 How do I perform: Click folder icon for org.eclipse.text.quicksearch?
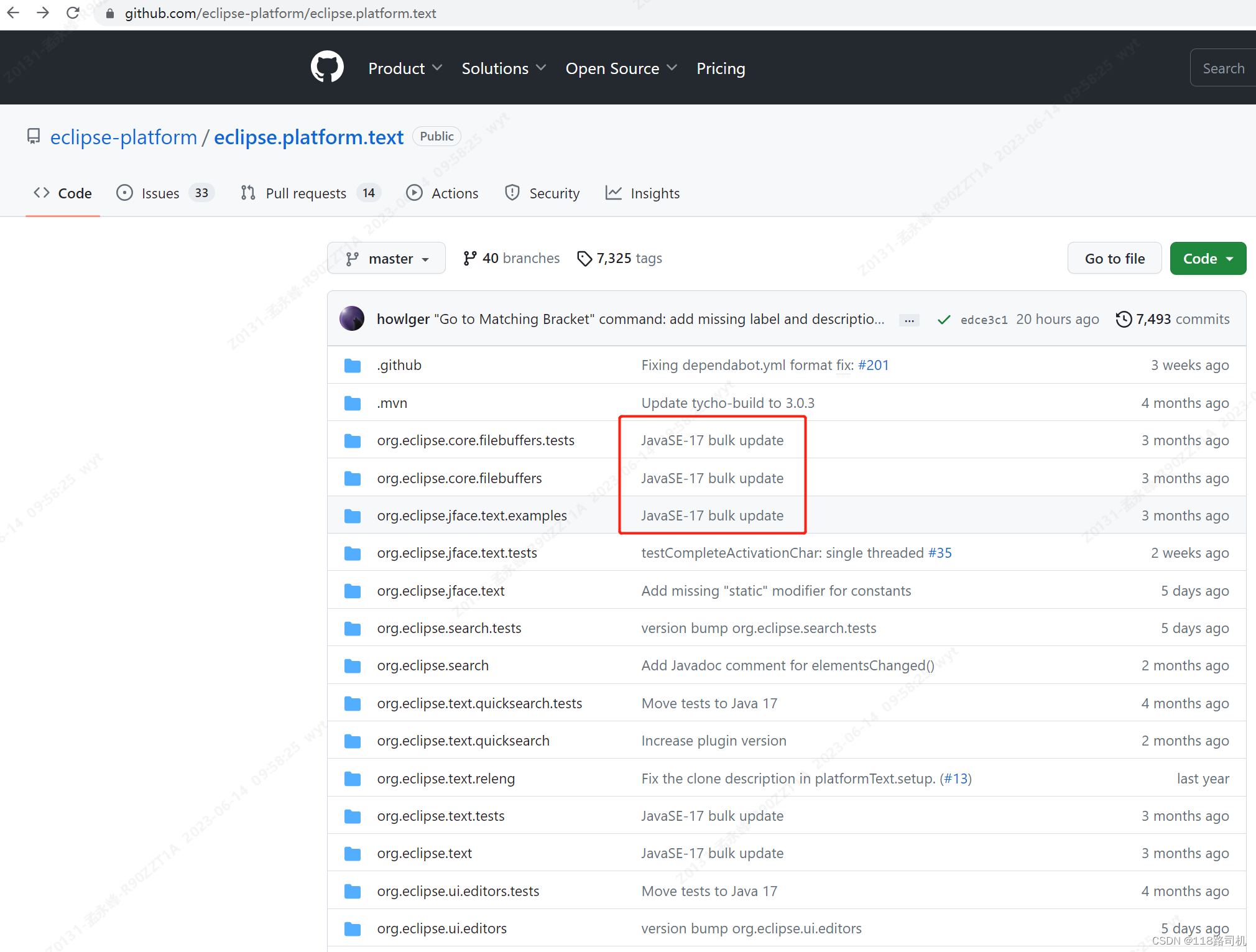pos(353,741)
